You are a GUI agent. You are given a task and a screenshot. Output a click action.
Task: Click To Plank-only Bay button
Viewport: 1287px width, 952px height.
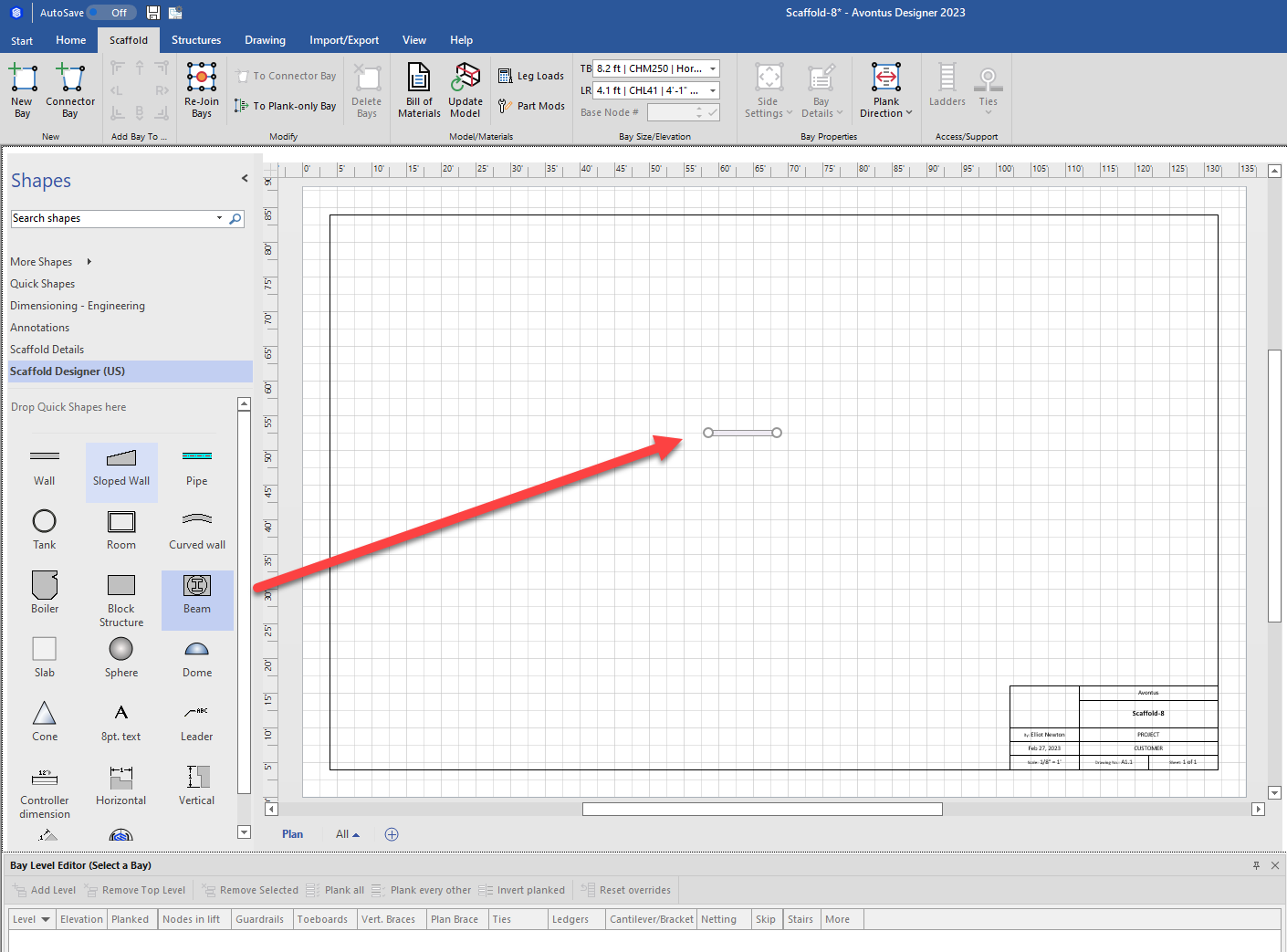click(x=285, y=106)
